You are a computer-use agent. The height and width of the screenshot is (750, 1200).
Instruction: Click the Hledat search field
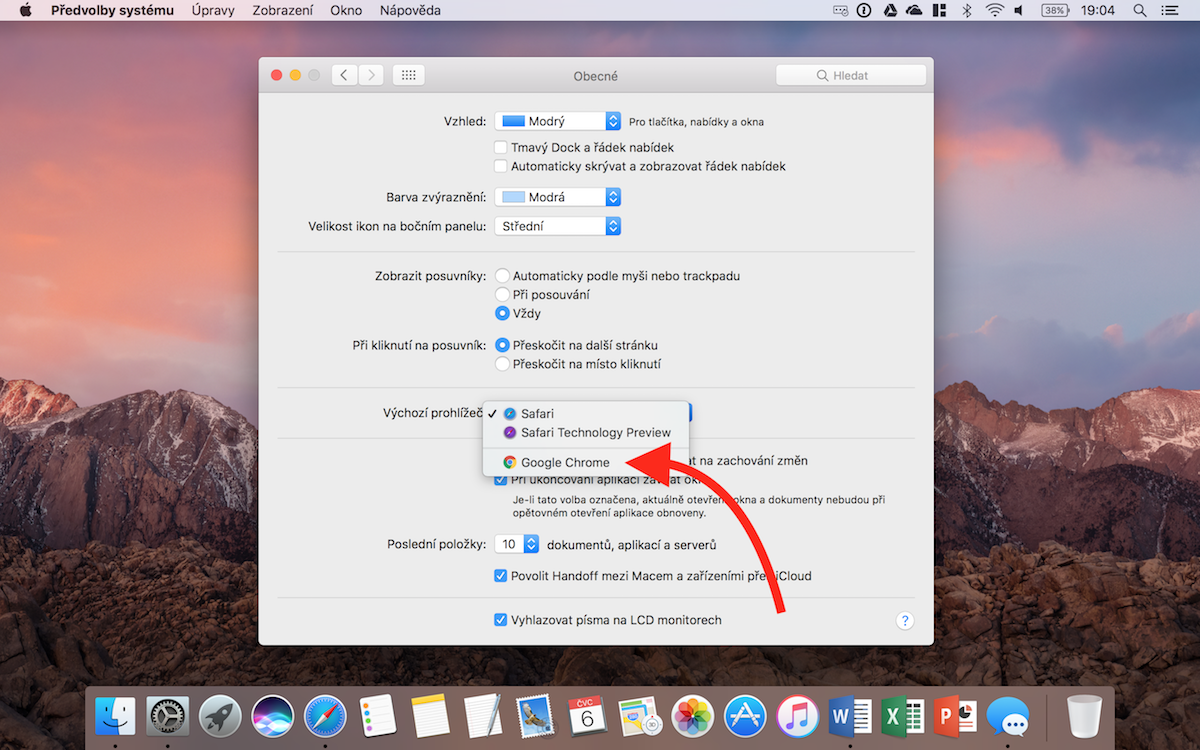coord(851,75)
